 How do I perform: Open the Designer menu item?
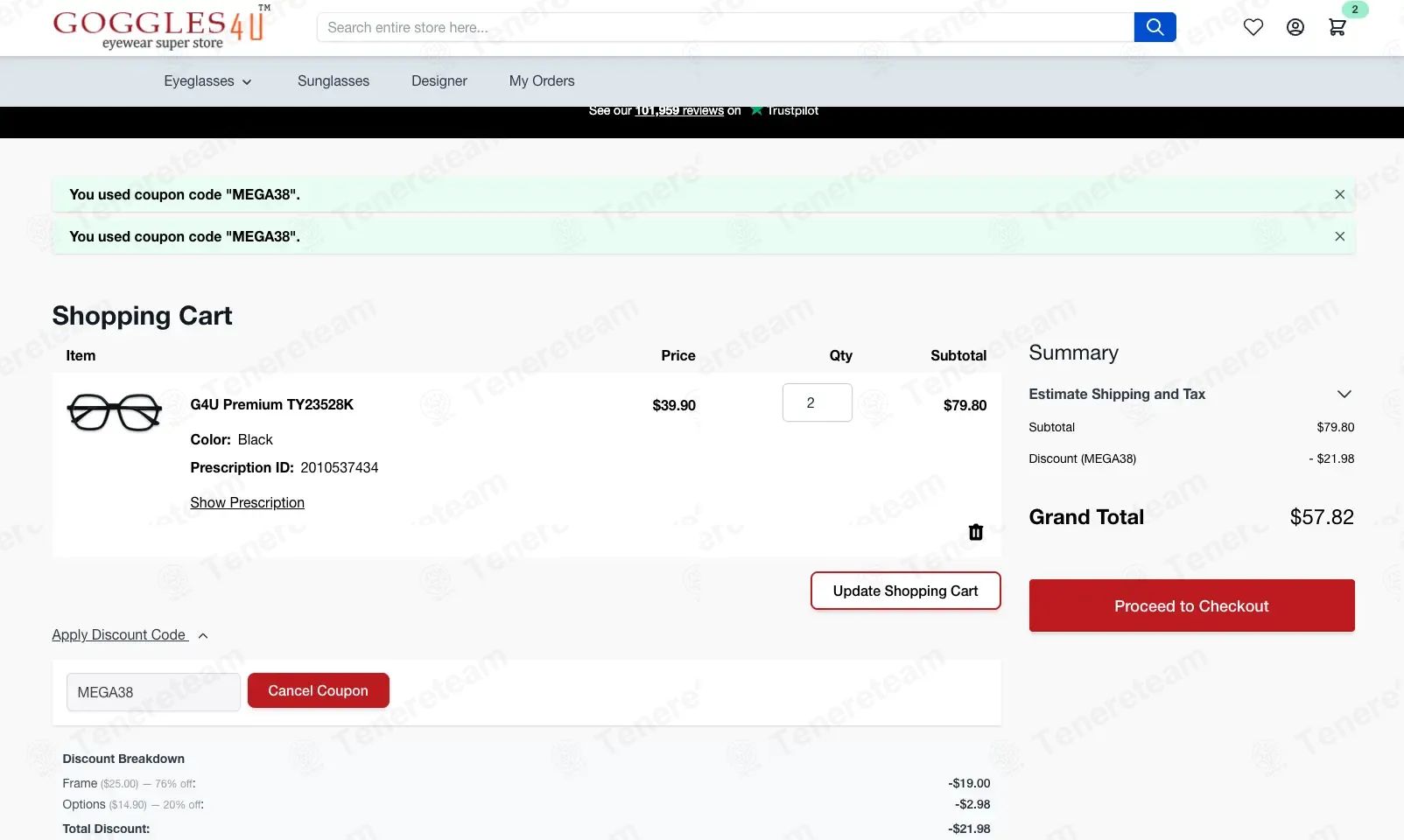coord(439,81)
